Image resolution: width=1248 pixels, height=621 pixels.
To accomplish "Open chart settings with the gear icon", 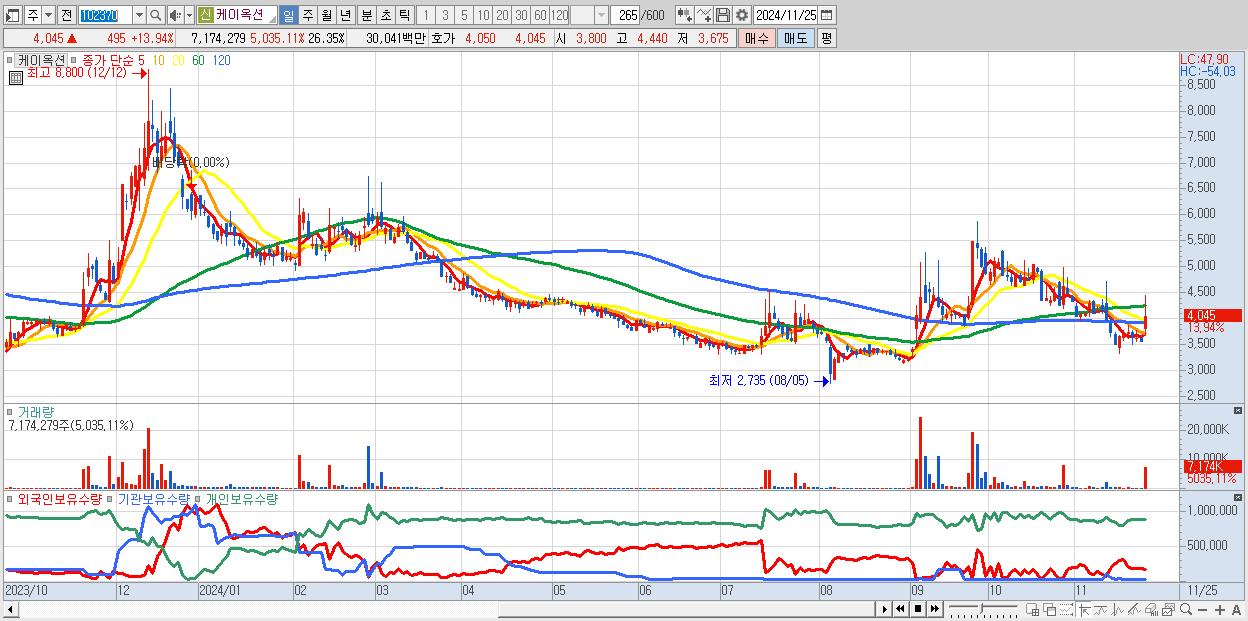I will coord(742,15).
